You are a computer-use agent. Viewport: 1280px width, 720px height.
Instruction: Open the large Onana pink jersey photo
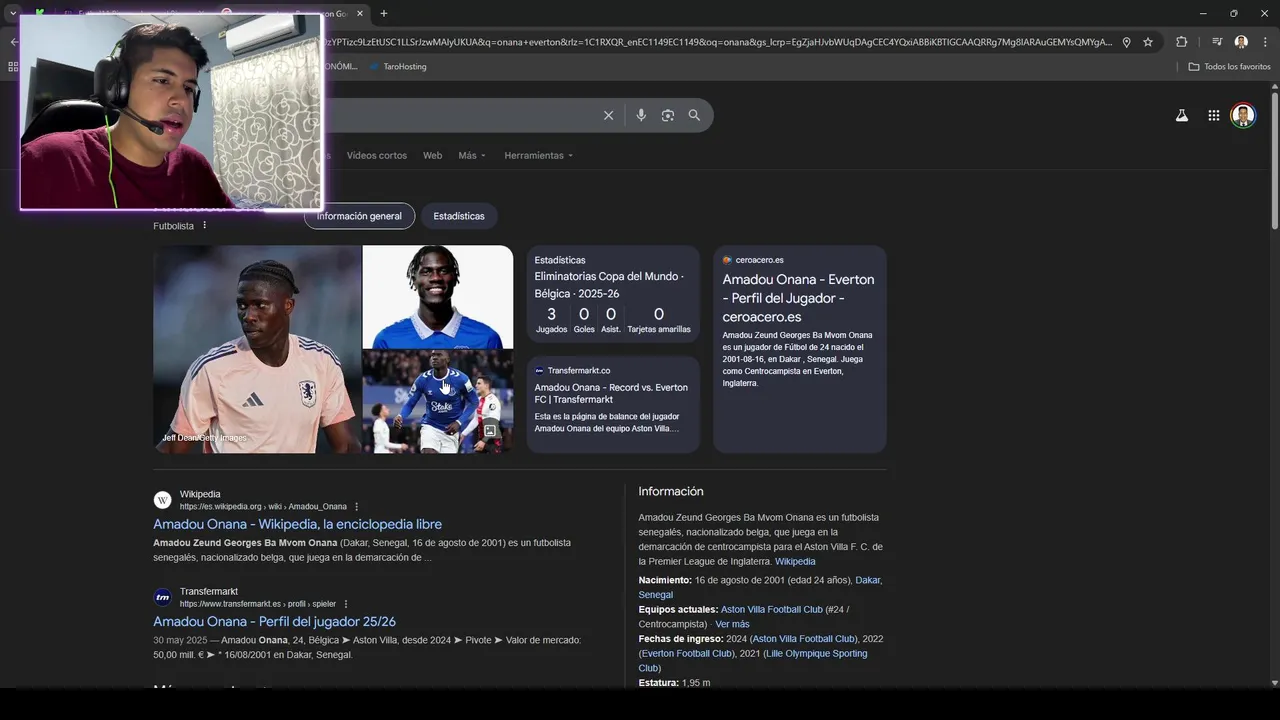coord(257,349)
